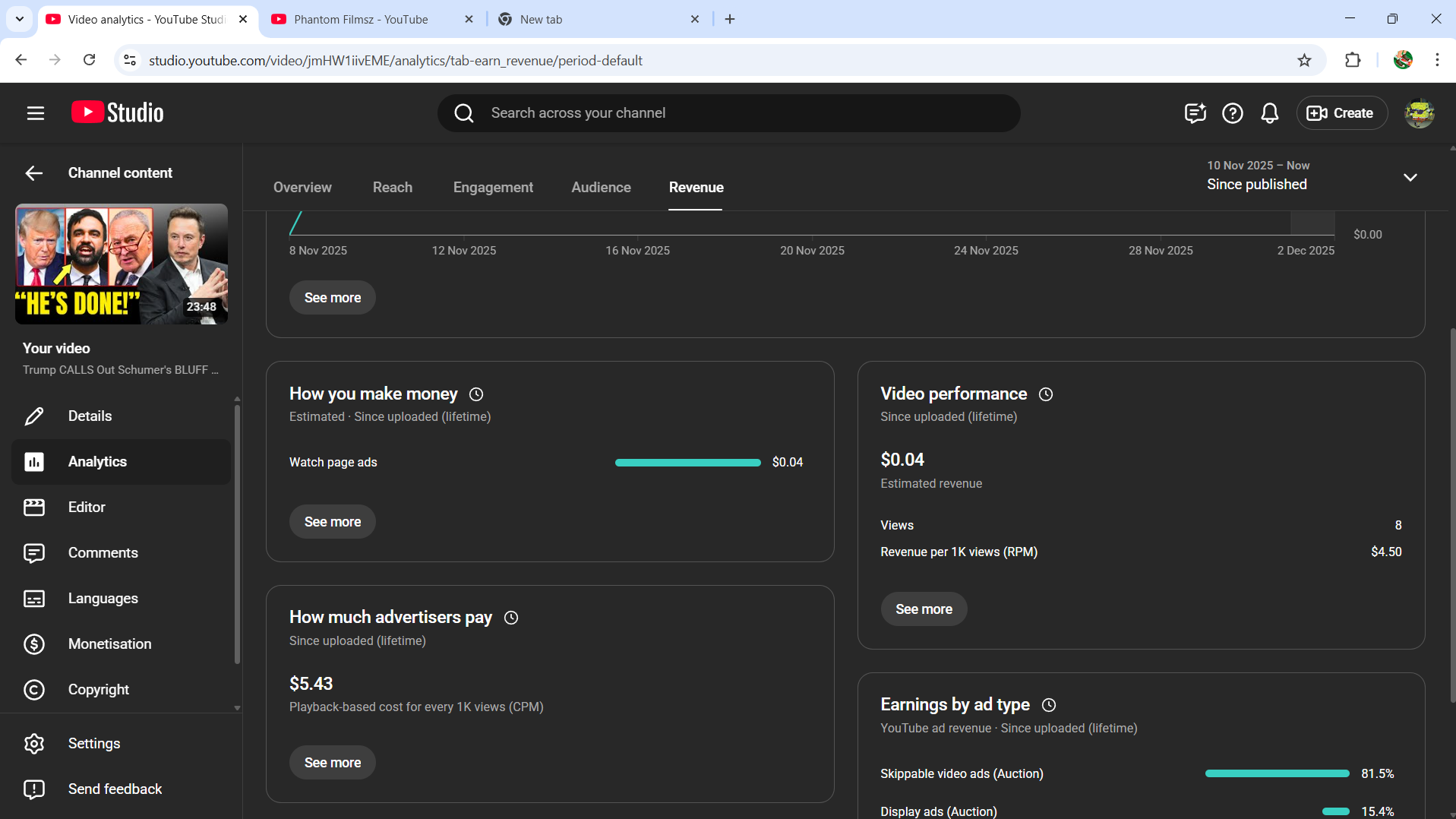The image size is (1456, 819).
Task: Click the Create button
Action: (x=1341, y=113)
